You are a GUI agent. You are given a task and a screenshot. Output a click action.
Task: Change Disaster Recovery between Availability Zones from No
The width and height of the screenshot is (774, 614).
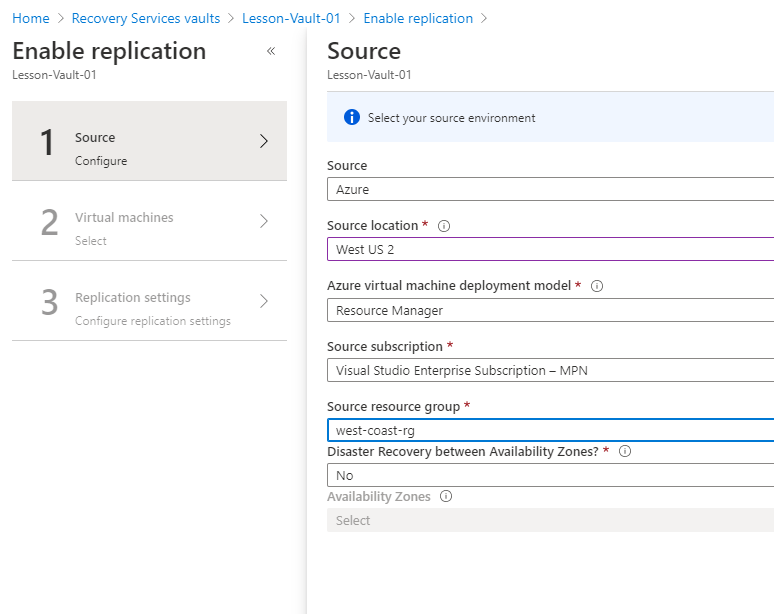coord(550,475)
